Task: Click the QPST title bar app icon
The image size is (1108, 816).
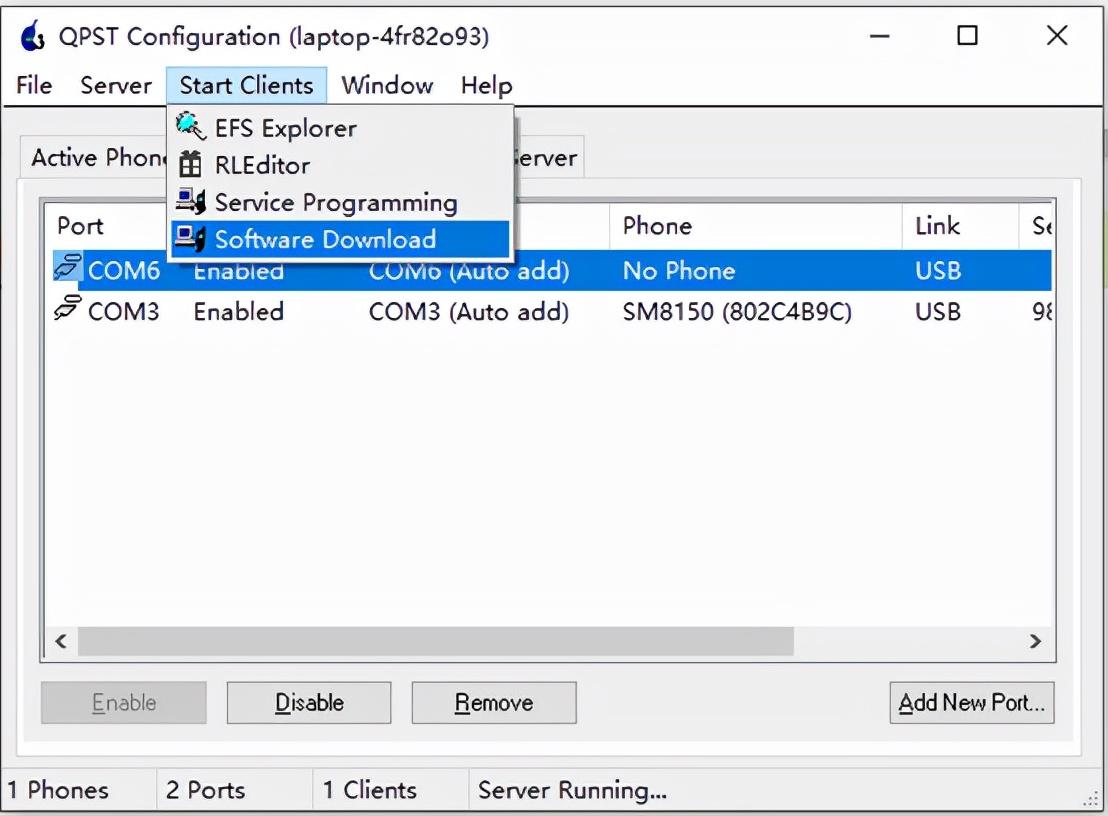Action: [x=33, y=37]
